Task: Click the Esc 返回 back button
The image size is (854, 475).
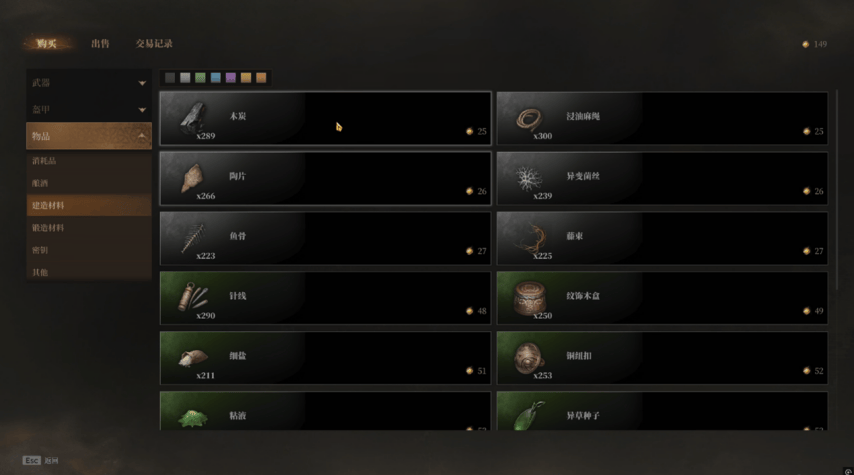Action: [41, 460]
